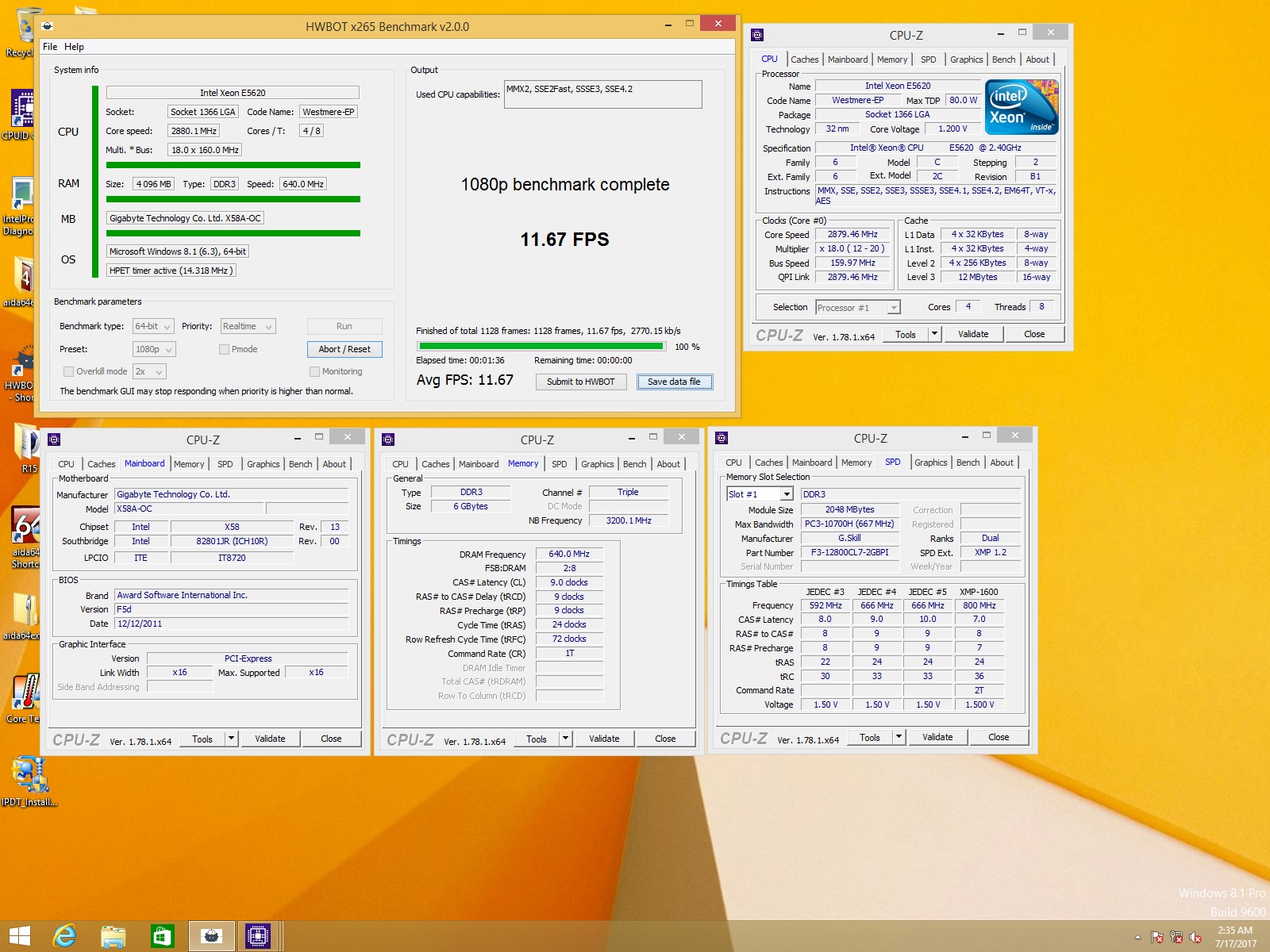
Task: Expand Tools arrow in top-right CPU-Z window
Action: click(x=934, y=334)
